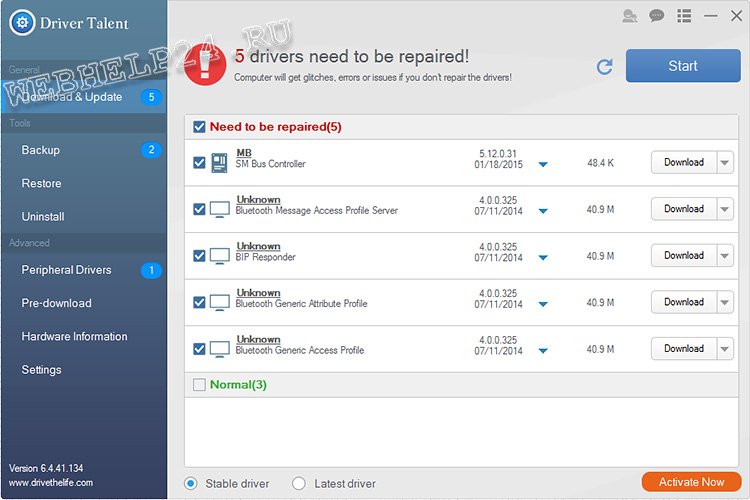750x500 pixels.
Task: Open the Peripheral Drivers section
Action: coord(84,270)
